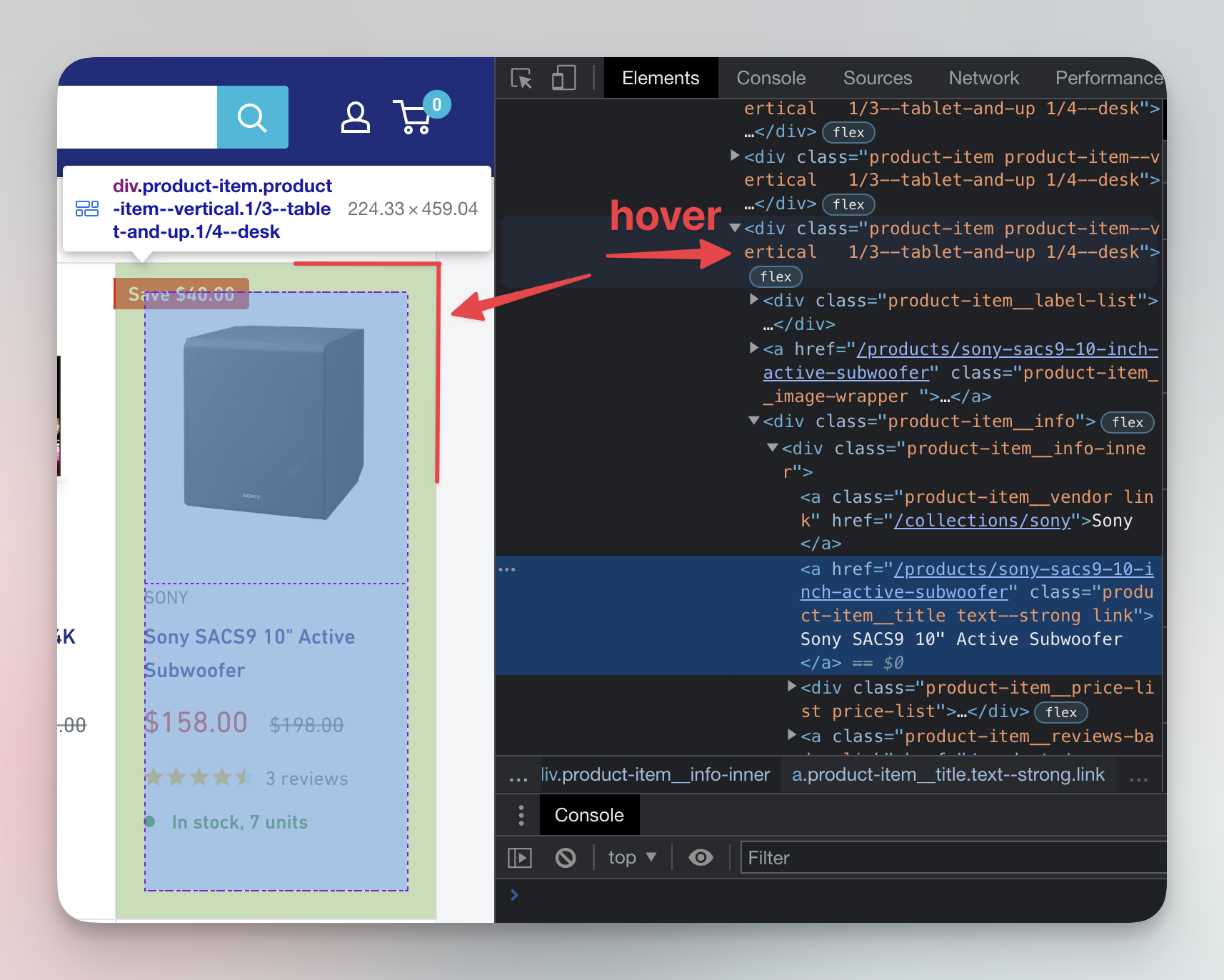Click the flex badge on product-item__info div
Screen dimensions: 1224x980
point(1127,422)
